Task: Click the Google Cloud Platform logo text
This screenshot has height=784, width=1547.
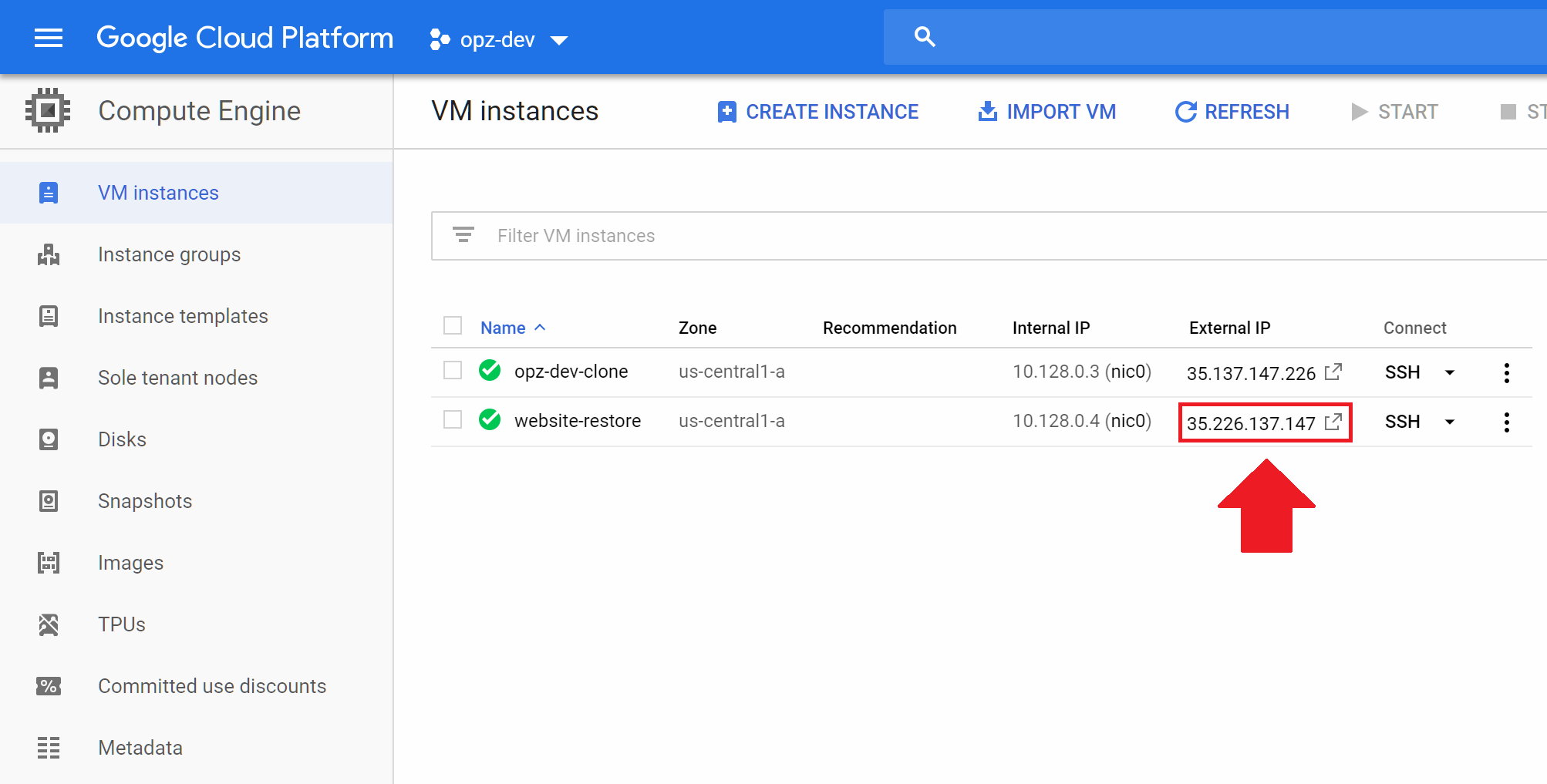Action: (x=244, y=38)
